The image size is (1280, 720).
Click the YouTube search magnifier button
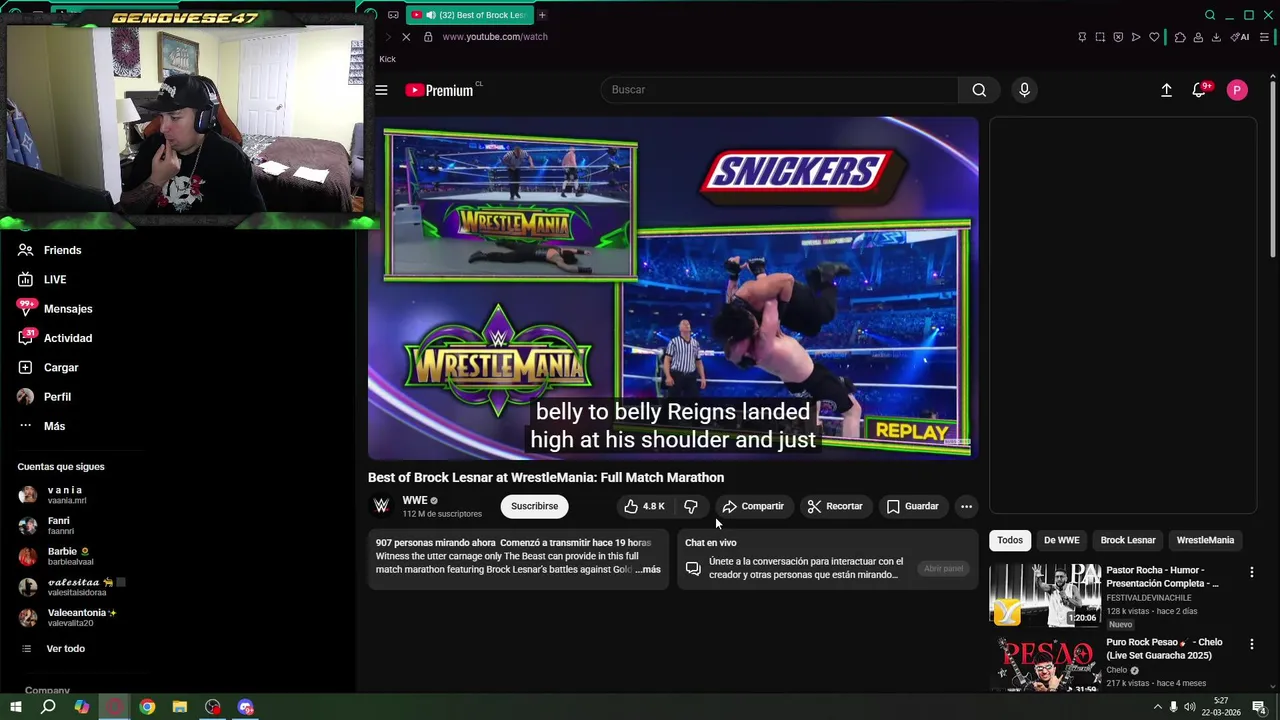coord(979,90)
